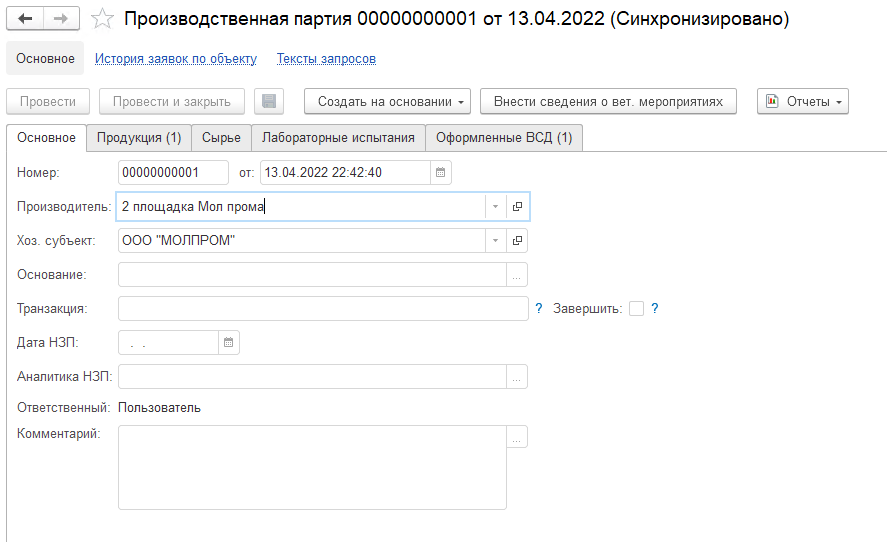Open calendar picker for Дата НЗП

(x=228, y=343)
